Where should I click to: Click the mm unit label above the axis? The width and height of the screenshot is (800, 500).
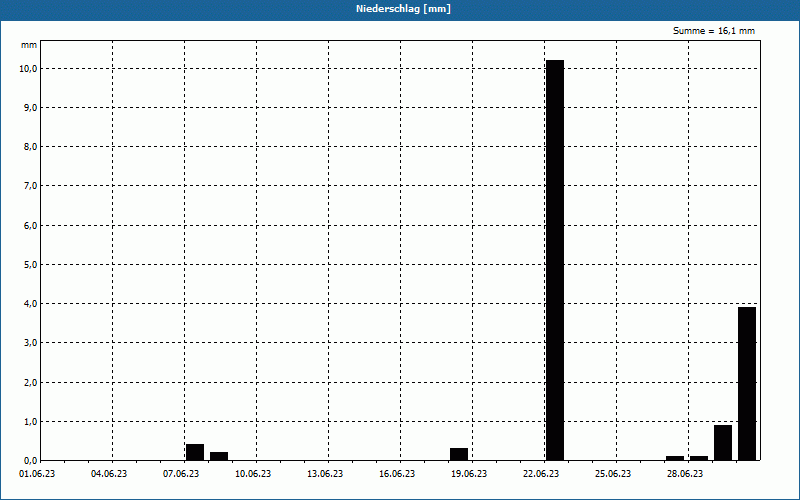coord(29,45)
